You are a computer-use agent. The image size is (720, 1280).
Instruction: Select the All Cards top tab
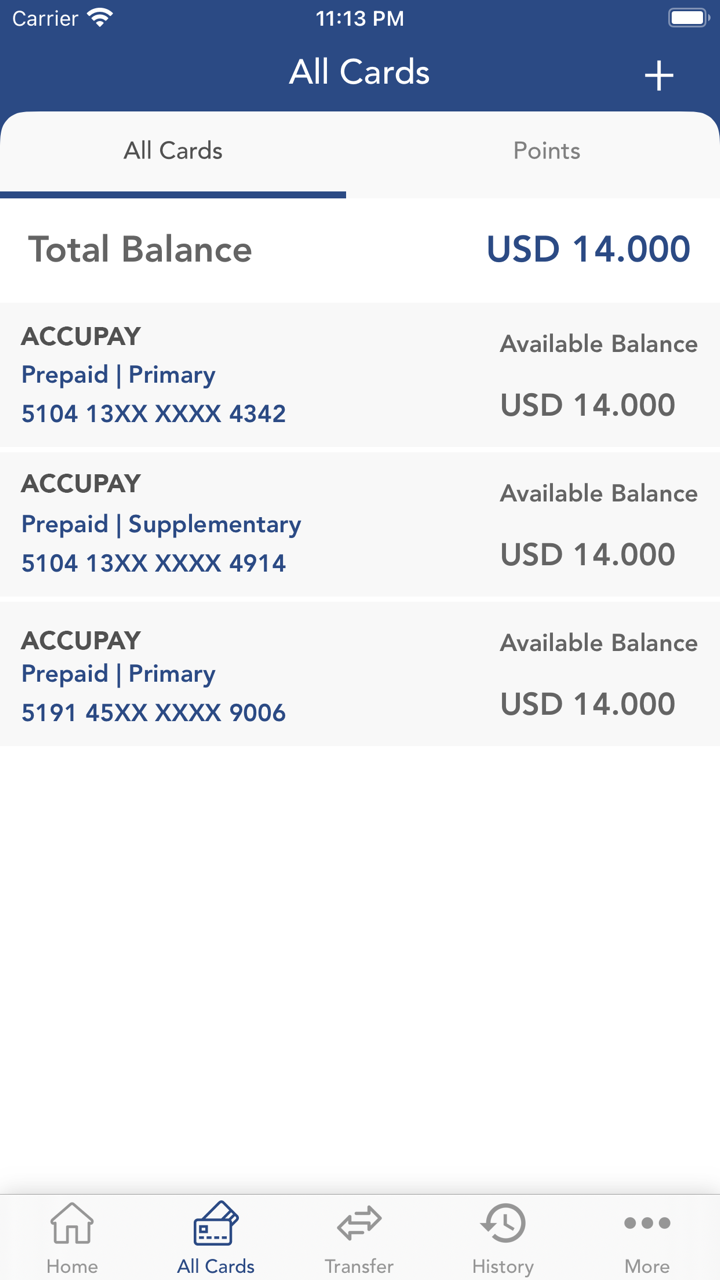coord(173,151)
